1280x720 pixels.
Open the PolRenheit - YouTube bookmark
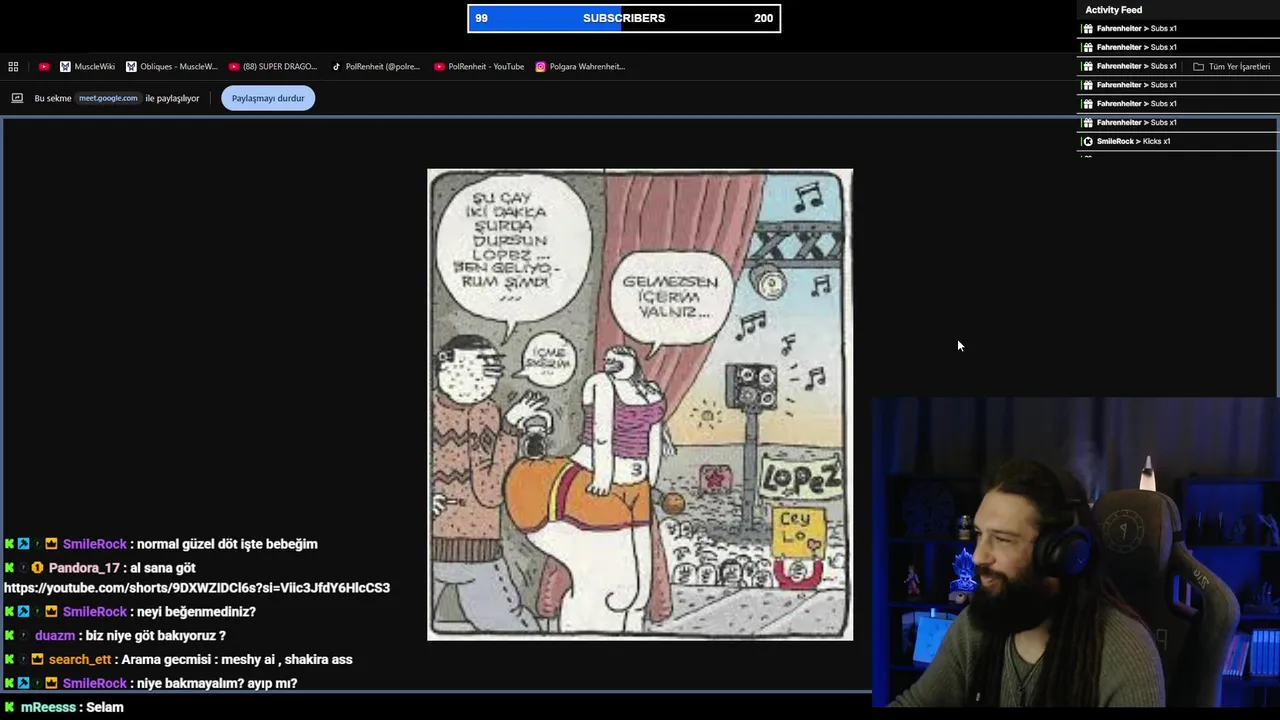pyautogui.click(x=479, y=67)
